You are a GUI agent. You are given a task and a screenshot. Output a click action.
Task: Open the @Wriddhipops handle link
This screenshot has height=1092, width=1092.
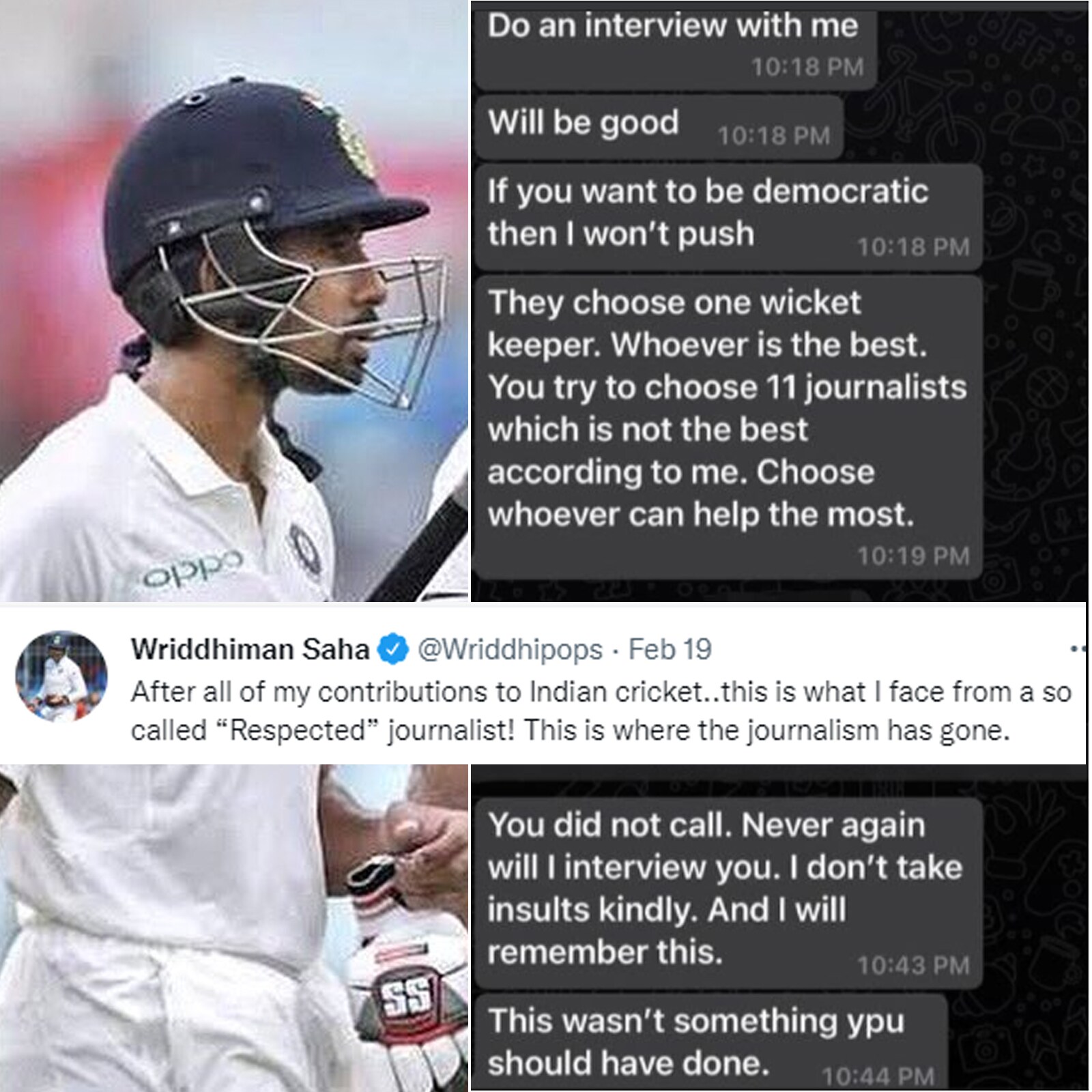(509, 650)
